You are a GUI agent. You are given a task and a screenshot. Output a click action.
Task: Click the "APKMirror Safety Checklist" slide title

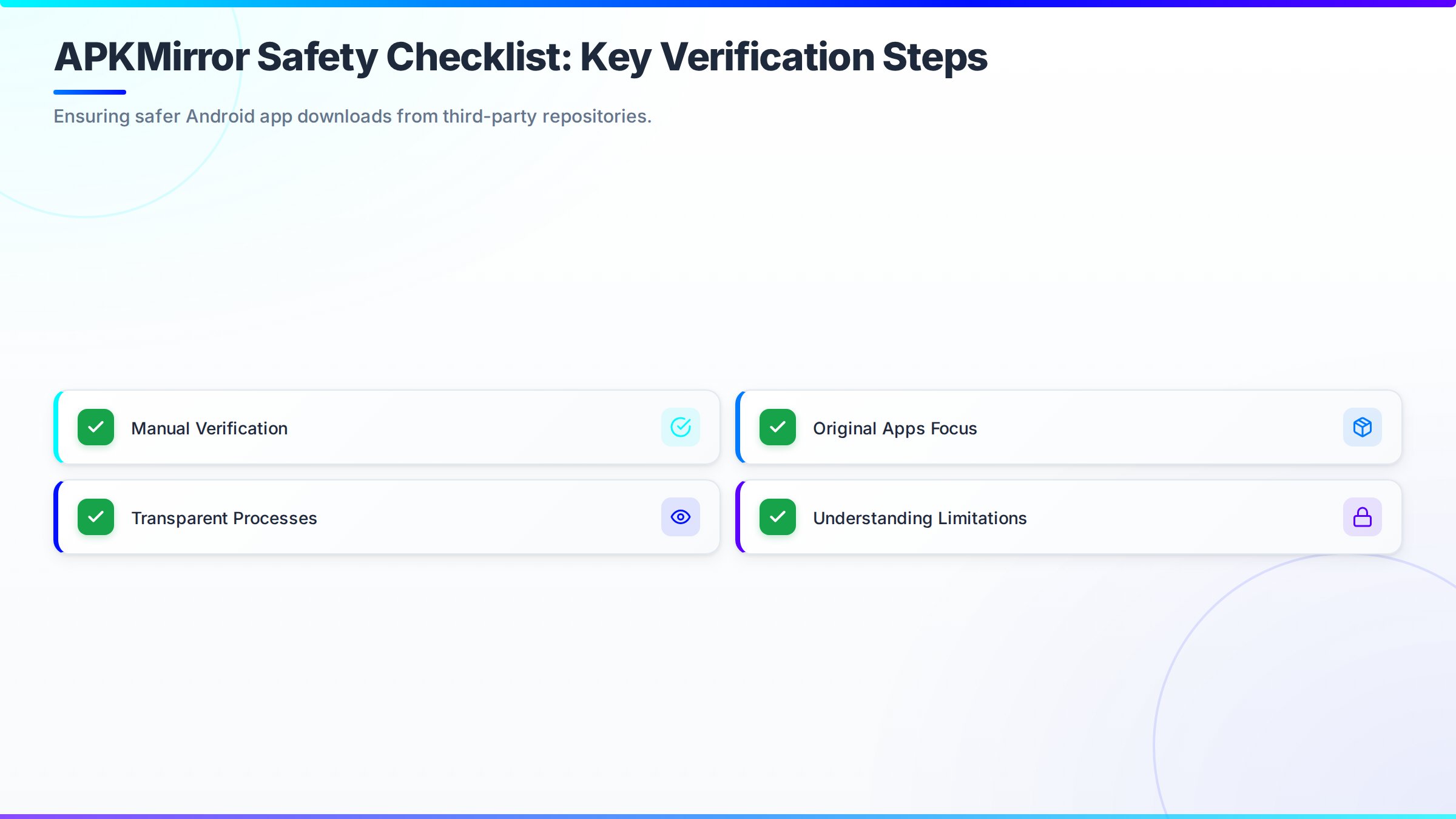coord(521,57)
